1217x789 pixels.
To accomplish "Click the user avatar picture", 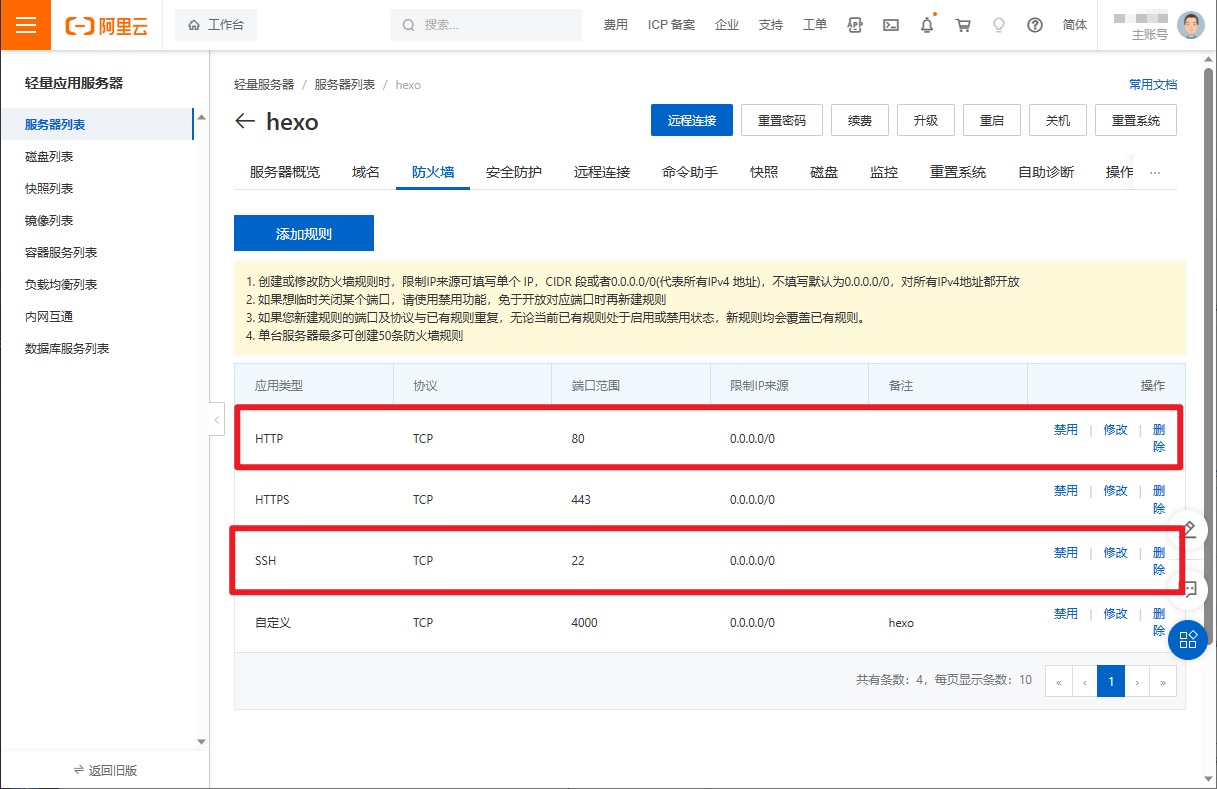I will click(x=1190, y=25).
